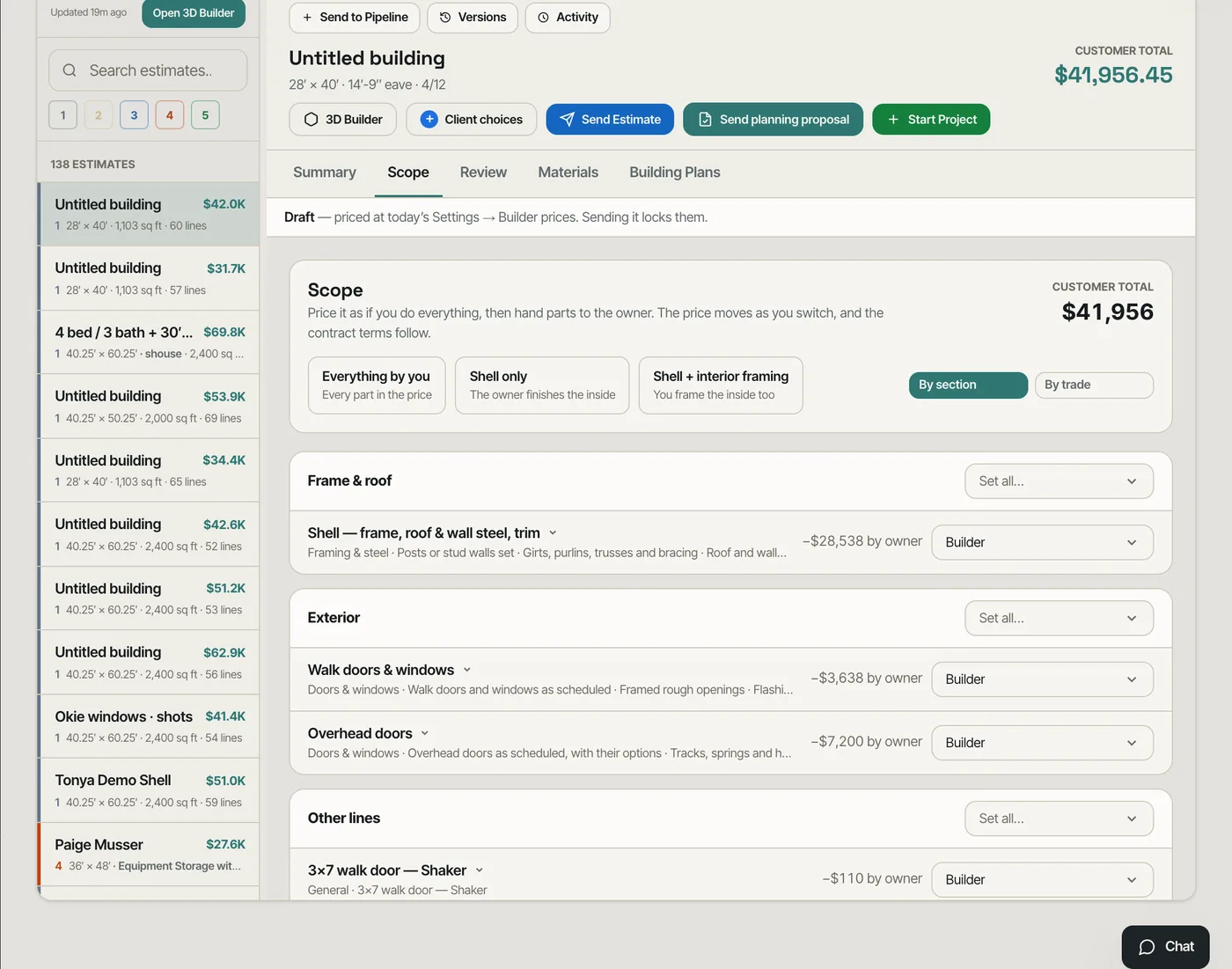Click the Open 3D Builder button

pyautogui.click(x=194, y=13)
